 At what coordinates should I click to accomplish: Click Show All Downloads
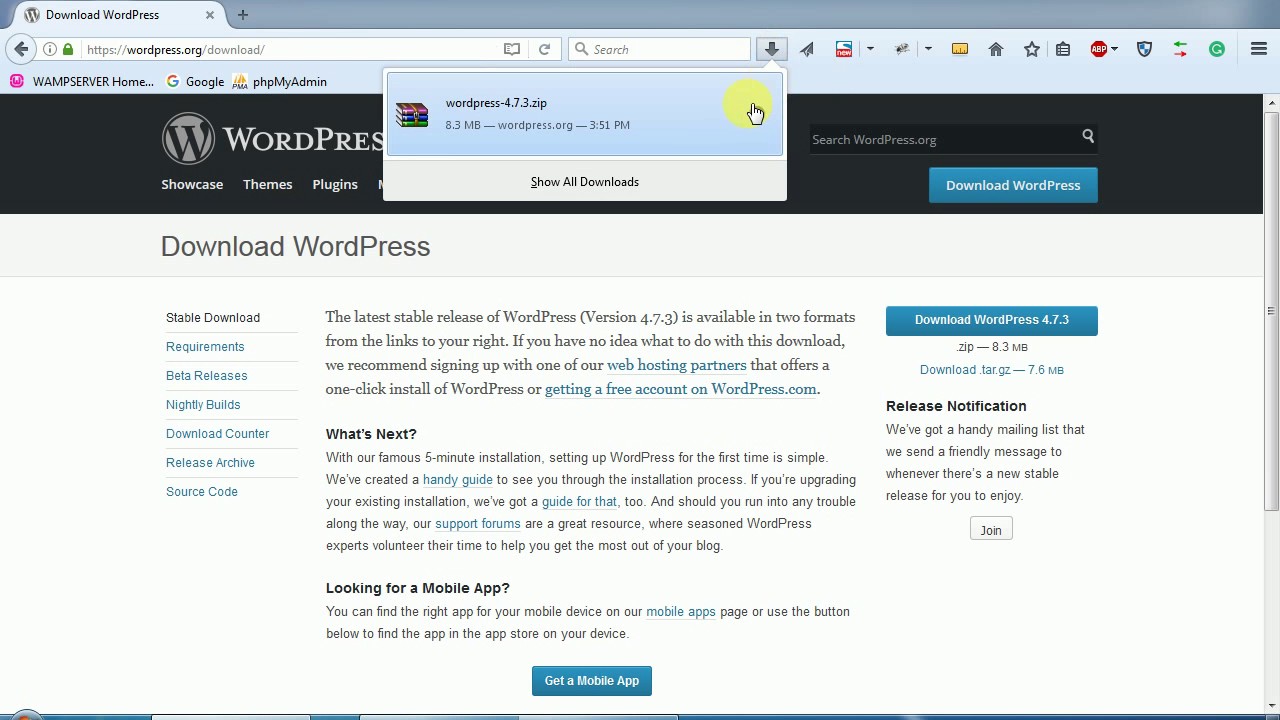(x=584, y=182)
